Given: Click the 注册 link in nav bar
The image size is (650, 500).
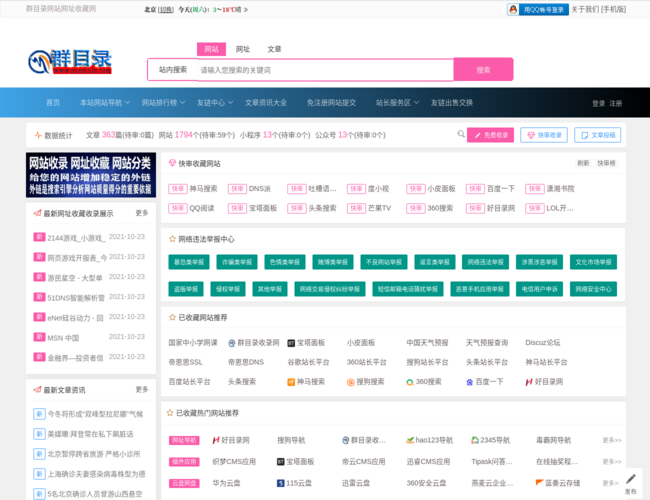Looking at the screenshot, I should point(615,103).
